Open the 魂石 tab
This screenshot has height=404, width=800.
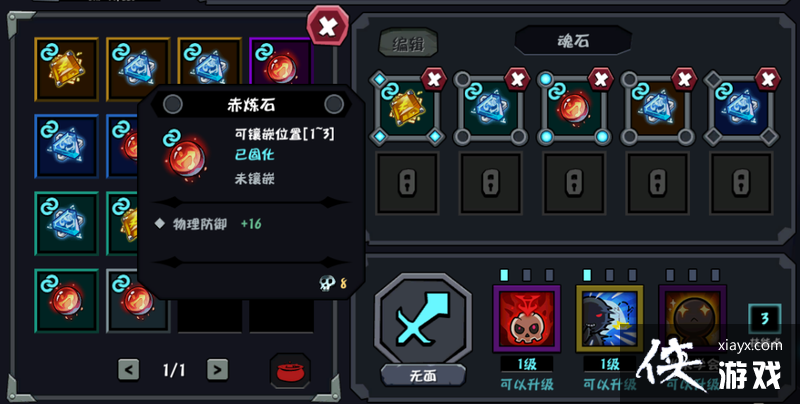click(573, 40)
